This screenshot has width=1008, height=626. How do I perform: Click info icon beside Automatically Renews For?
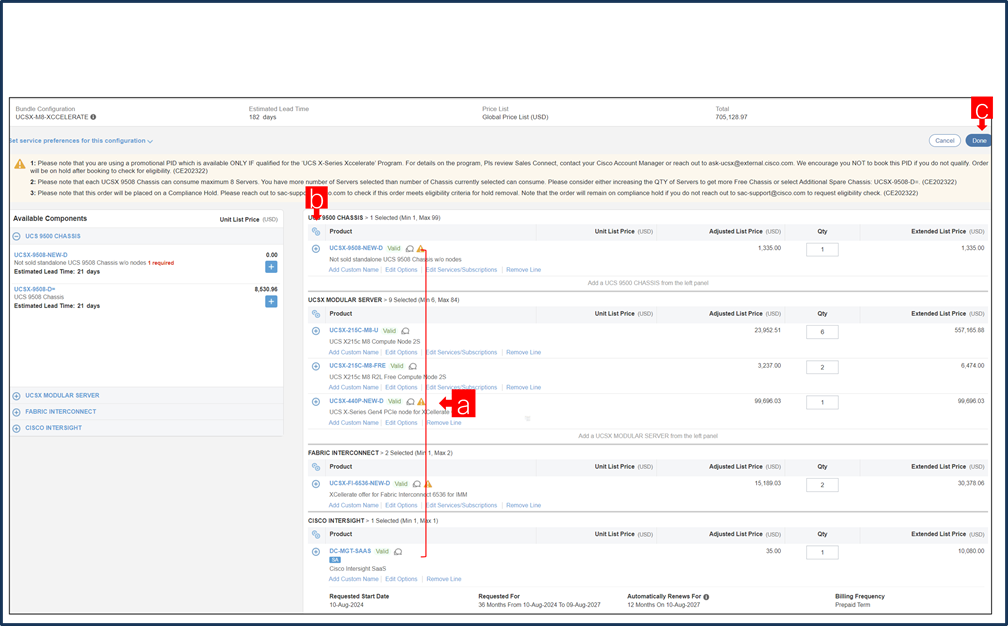[x=706, y=597]
